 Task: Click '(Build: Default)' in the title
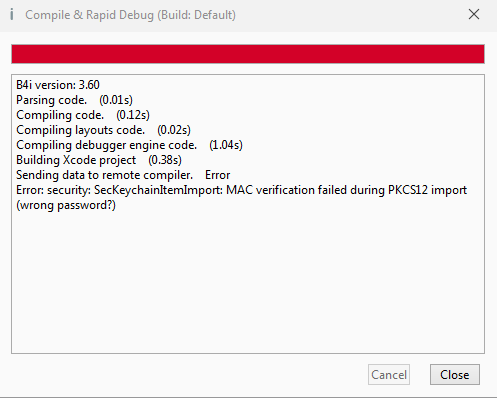[x=196, y=15]
